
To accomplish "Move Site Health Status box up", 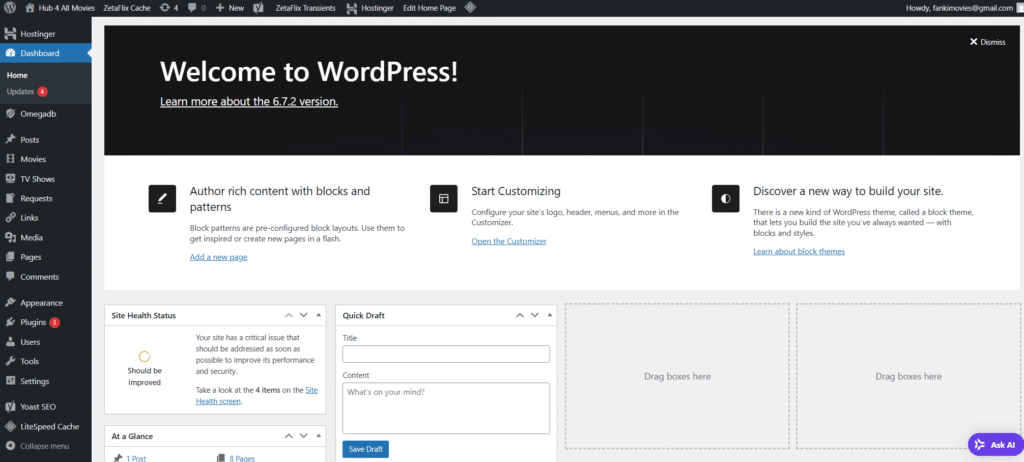I will point(289,315).
